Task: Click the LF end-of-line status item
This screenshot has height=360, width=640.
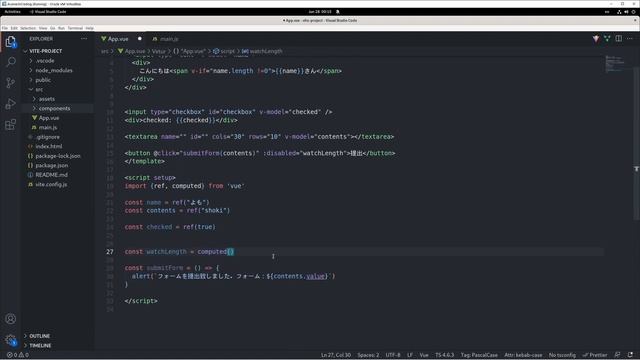Action: [410, 355]
